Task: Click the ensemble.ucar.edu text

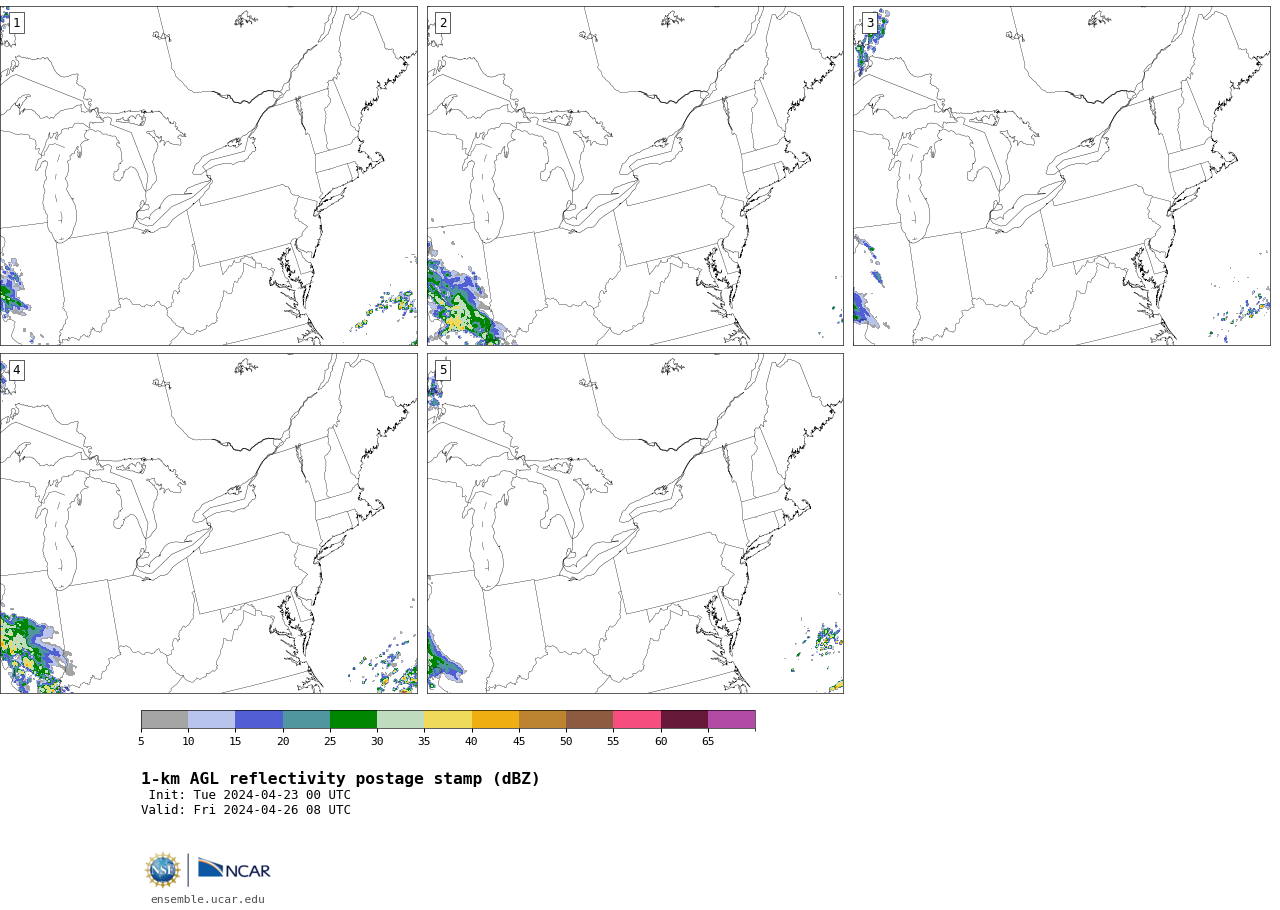Action: click(x=208, y=900)
